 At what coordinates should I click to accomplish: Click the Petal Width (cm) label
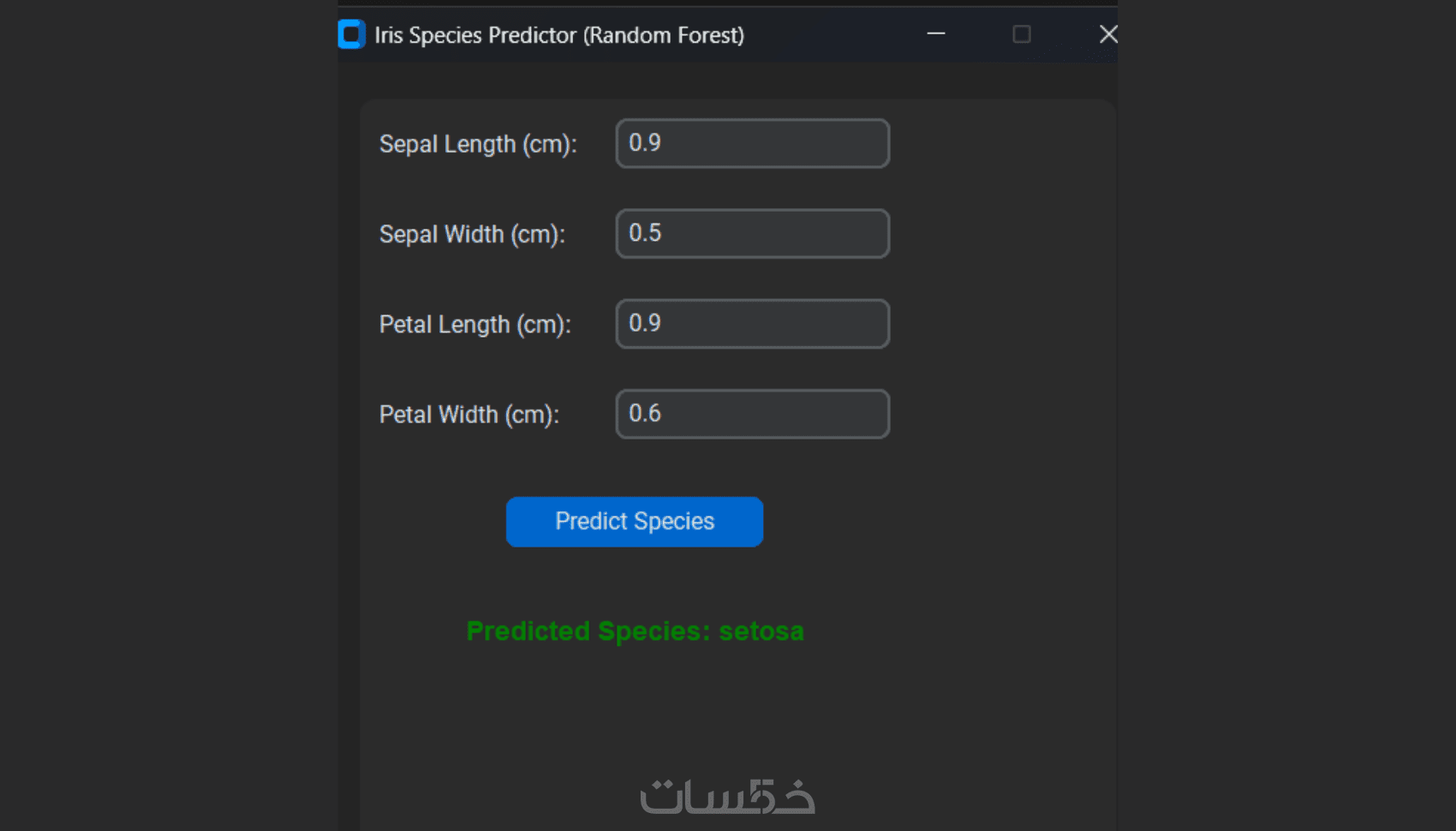click(468, 415)
